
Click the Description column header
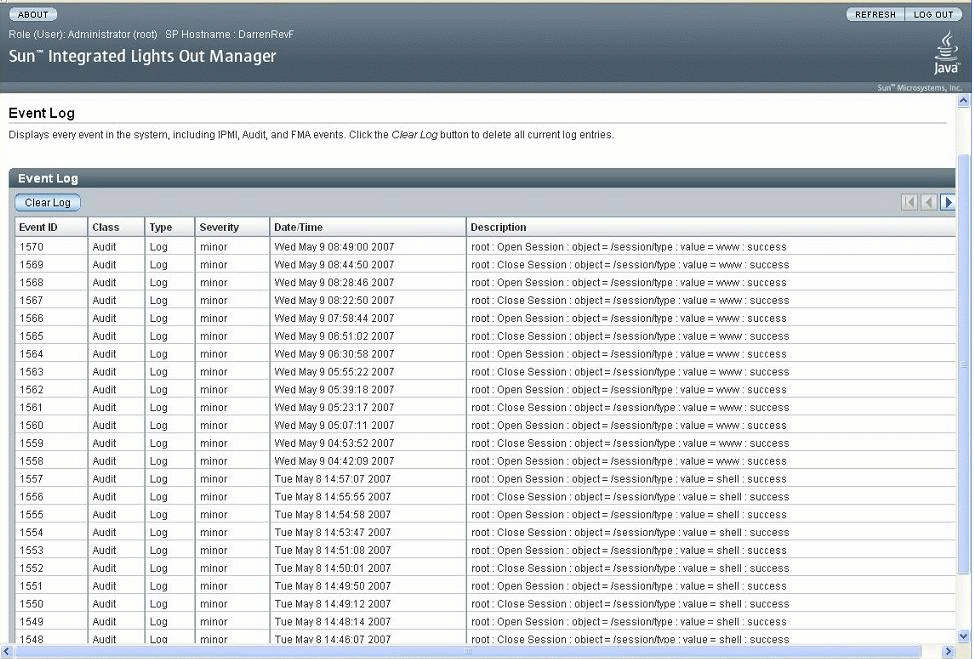[711, 227]
